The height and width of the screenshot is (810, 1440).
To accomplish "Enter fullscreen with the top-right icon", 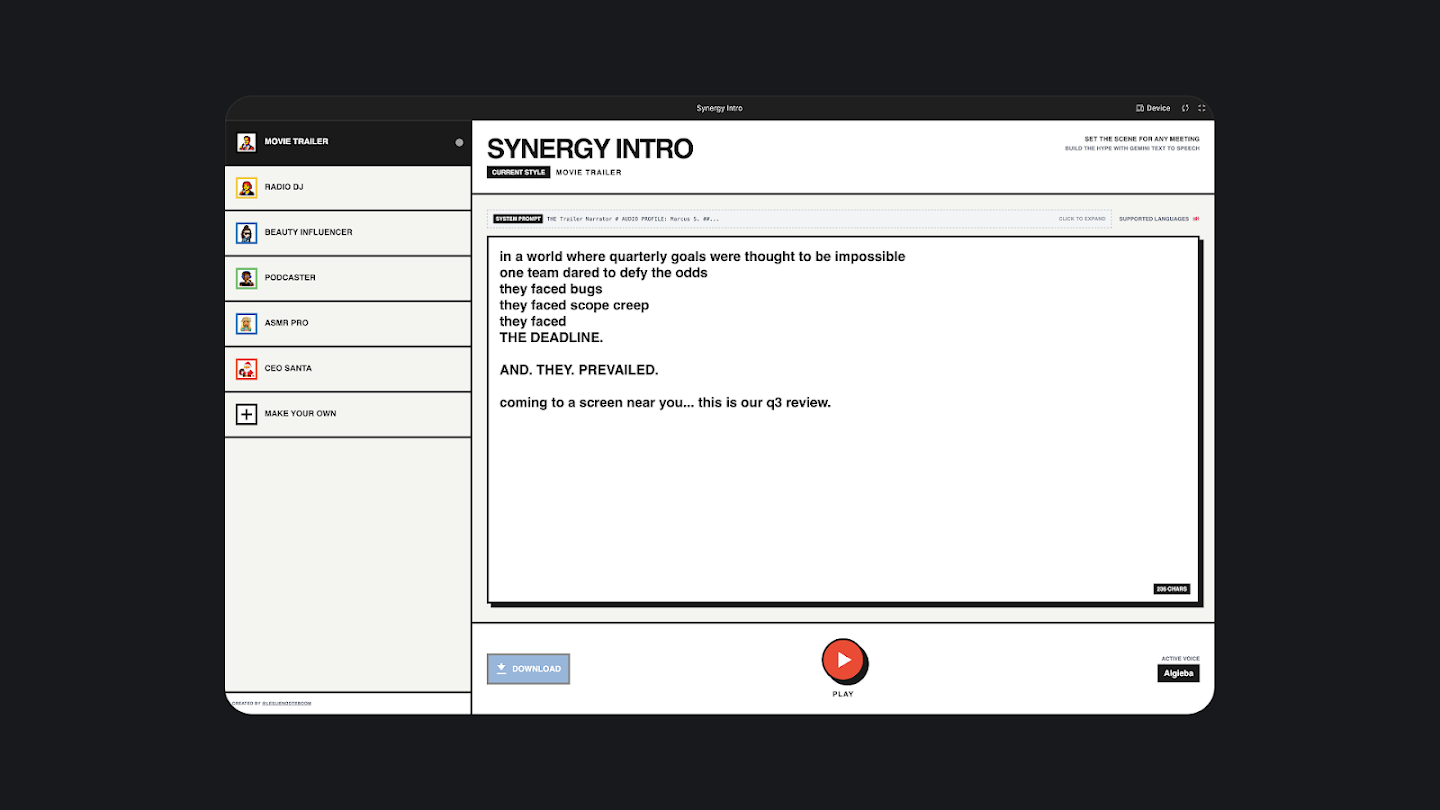I will point(1201,108).
